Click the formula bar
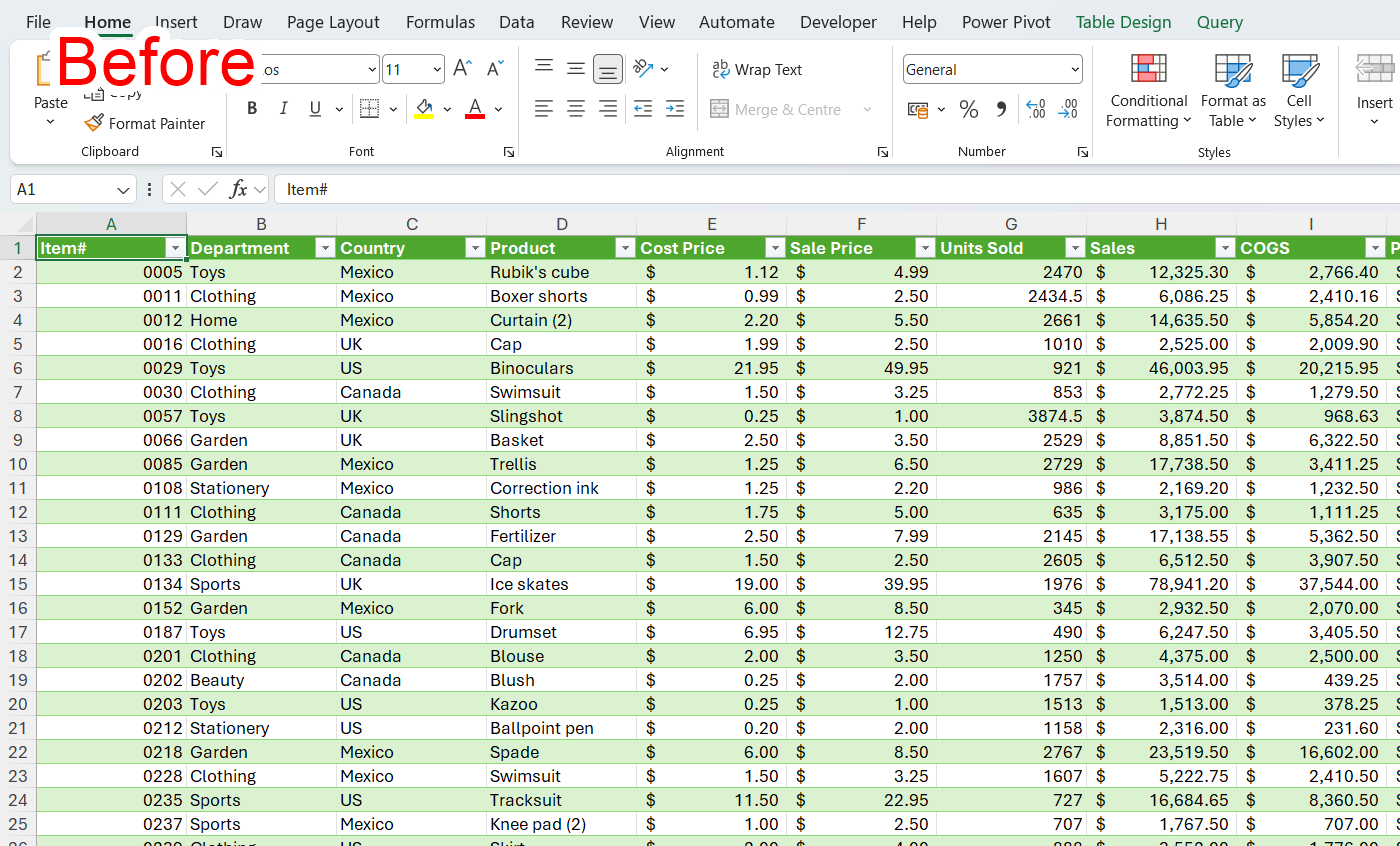 (x=835, y=189)
